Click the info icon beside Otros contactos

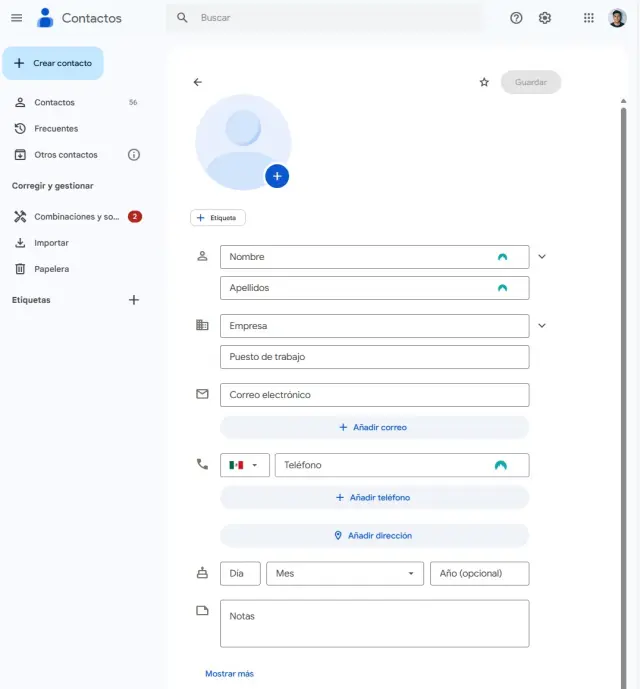[x=134, y=155]
